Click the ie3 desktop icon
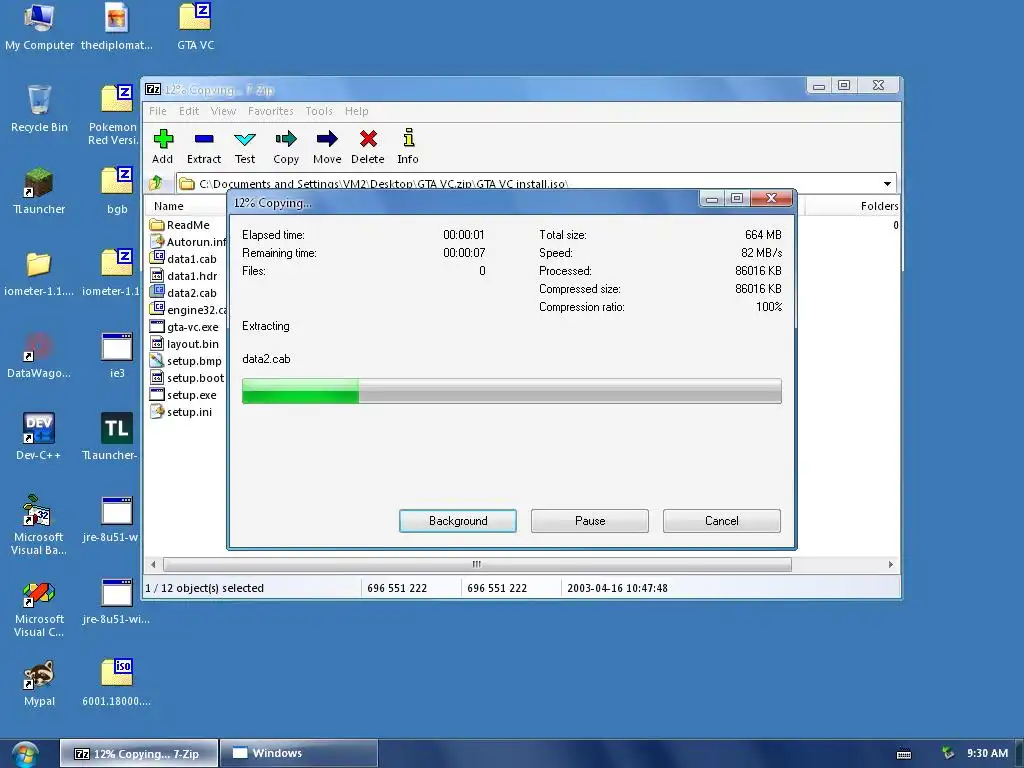This screenshot has width=1024, height=768. coord(117,355)
